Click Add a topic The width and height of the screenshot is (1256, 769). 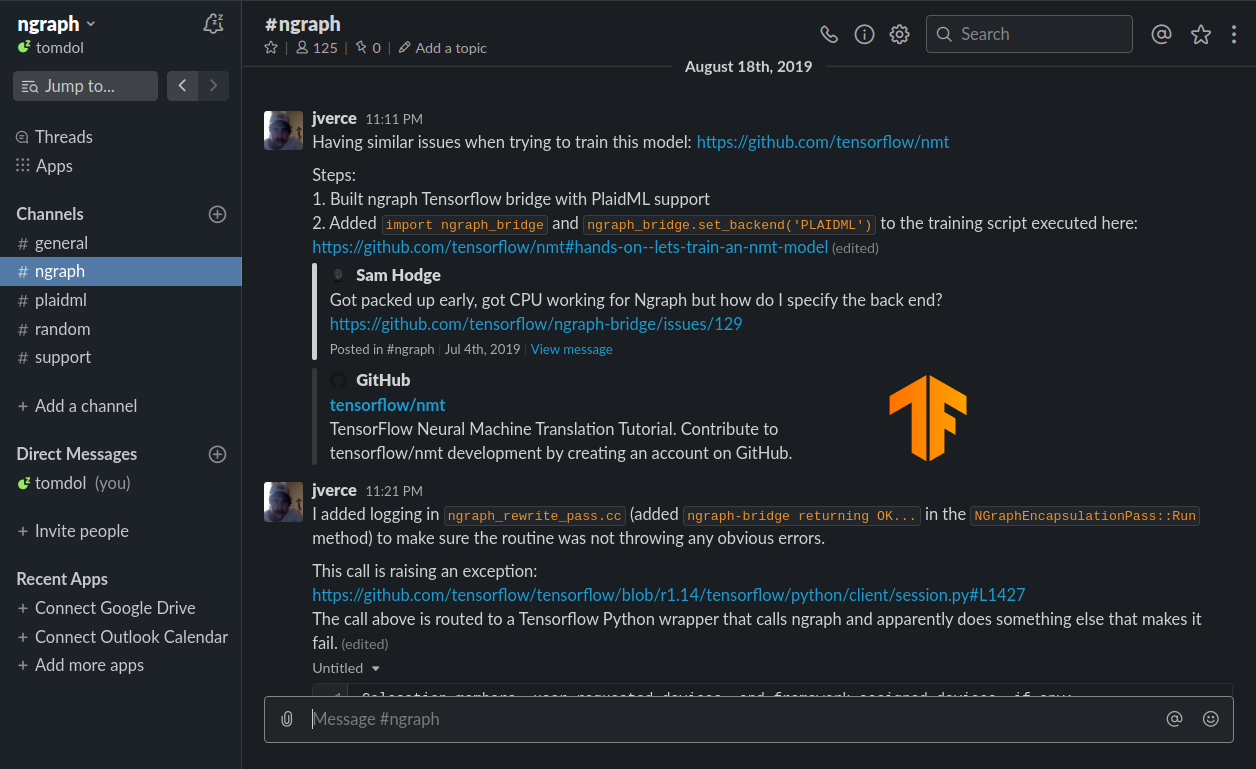coord(443,47)
